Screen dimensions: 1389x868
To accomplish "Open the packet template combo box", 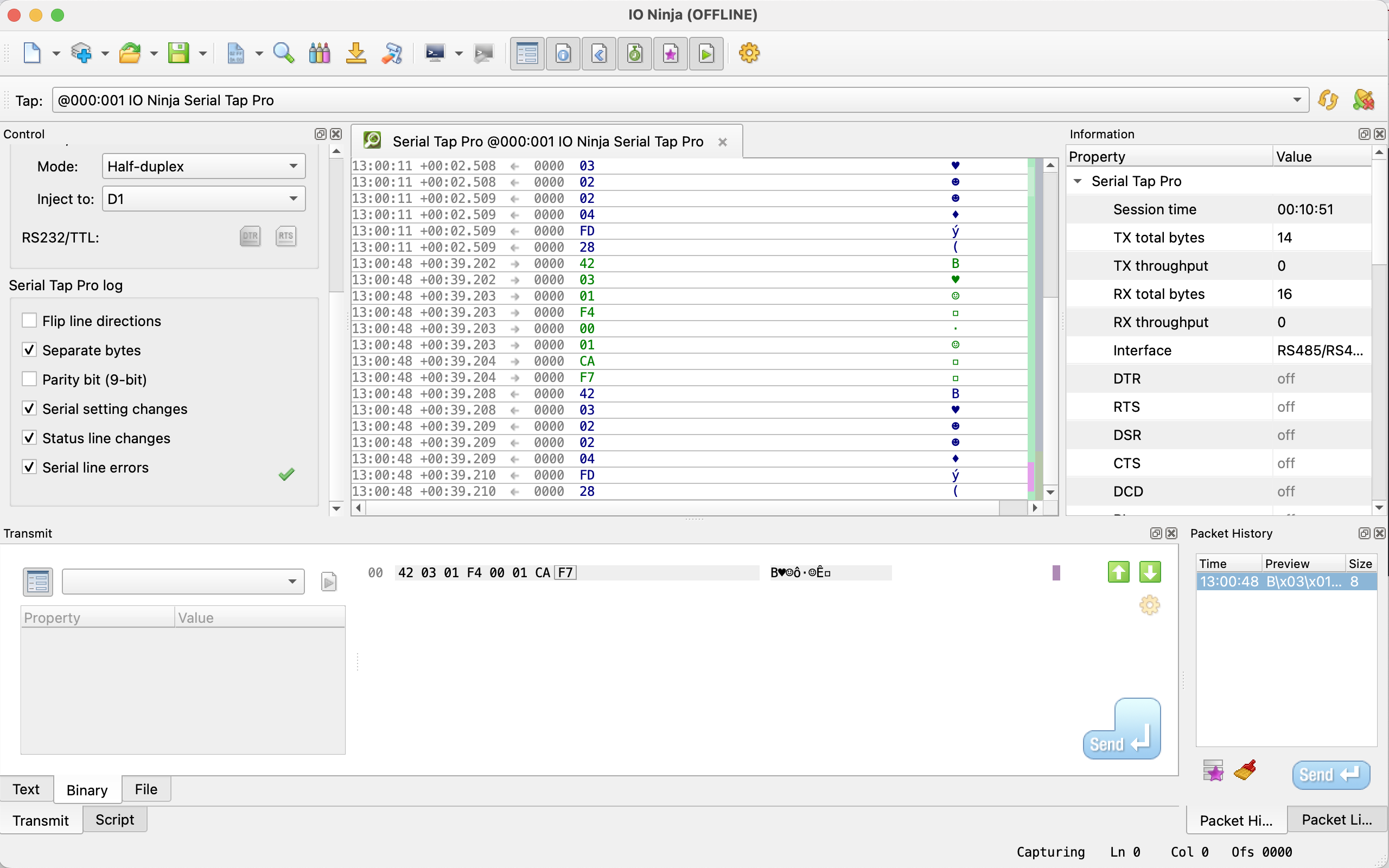I will click(x=182, y=582).
